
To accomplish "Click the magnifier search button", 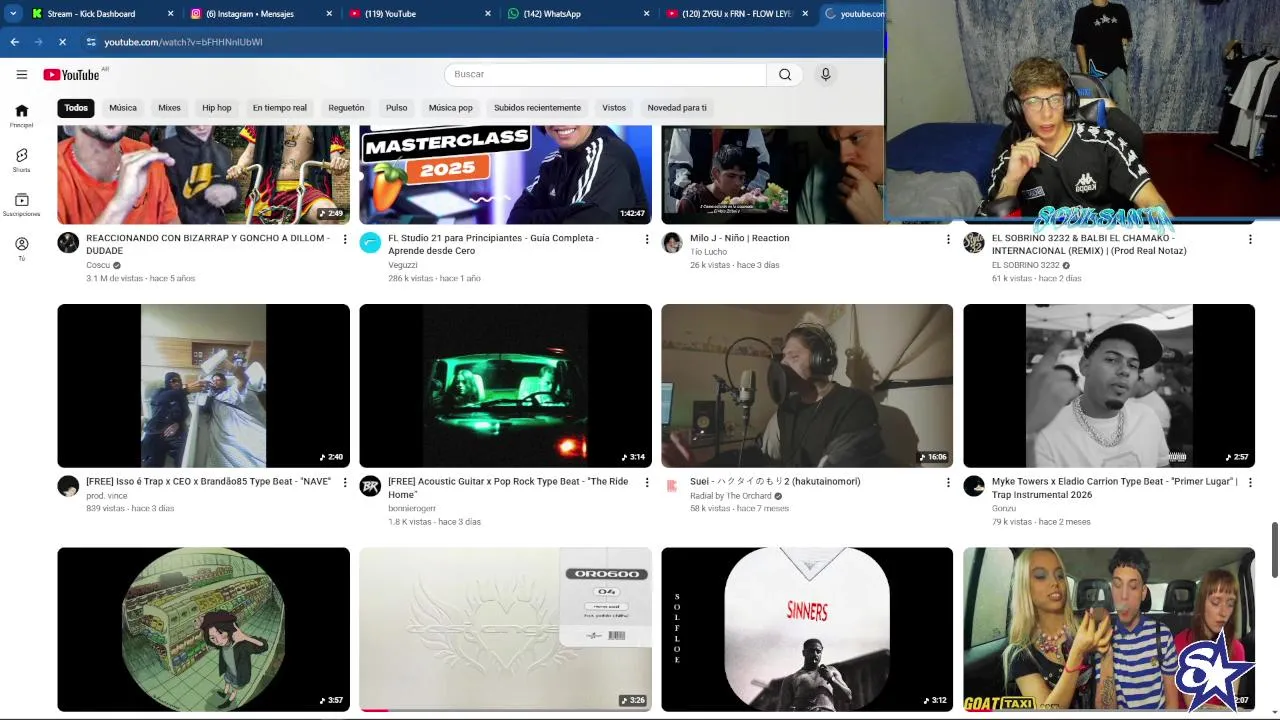I will [x=785, y=74].
